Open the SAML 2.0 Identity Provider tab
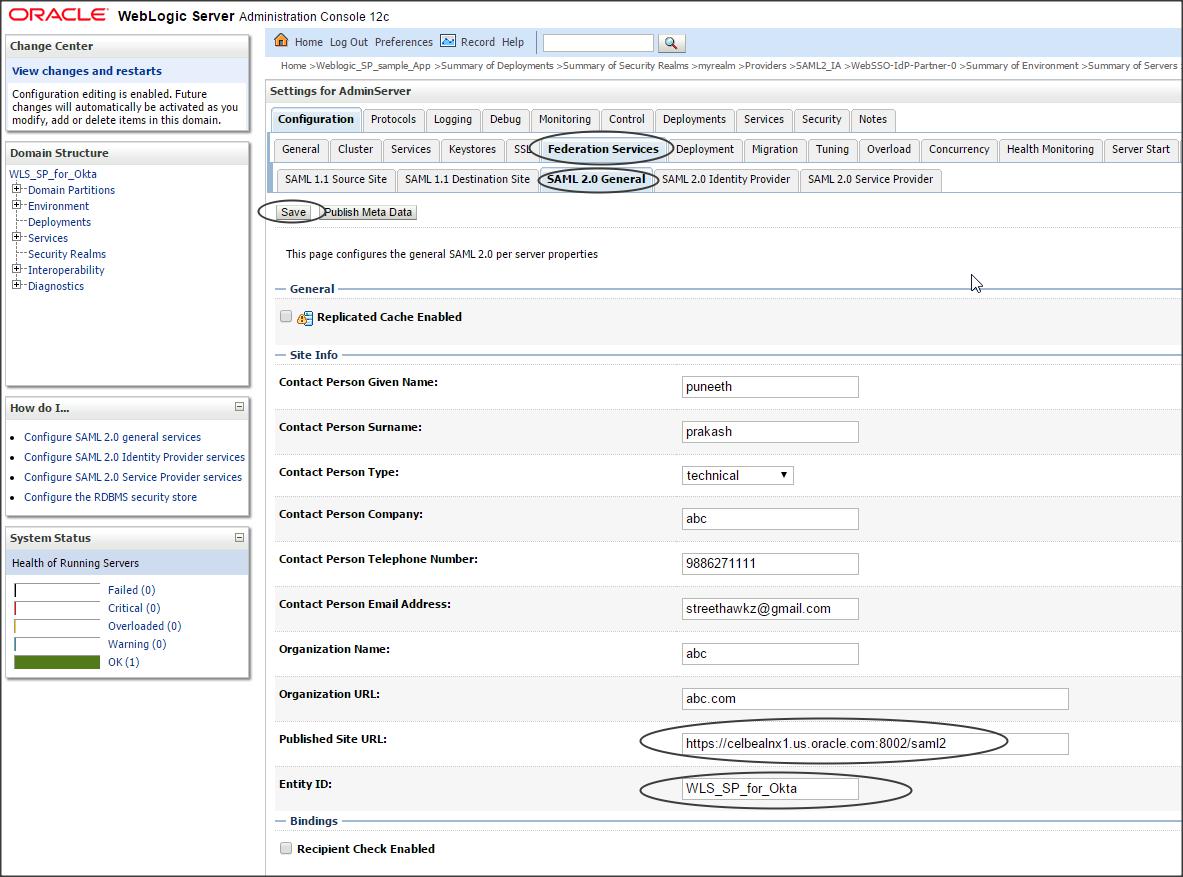The image size is (1183, 877). click(726, 179)
